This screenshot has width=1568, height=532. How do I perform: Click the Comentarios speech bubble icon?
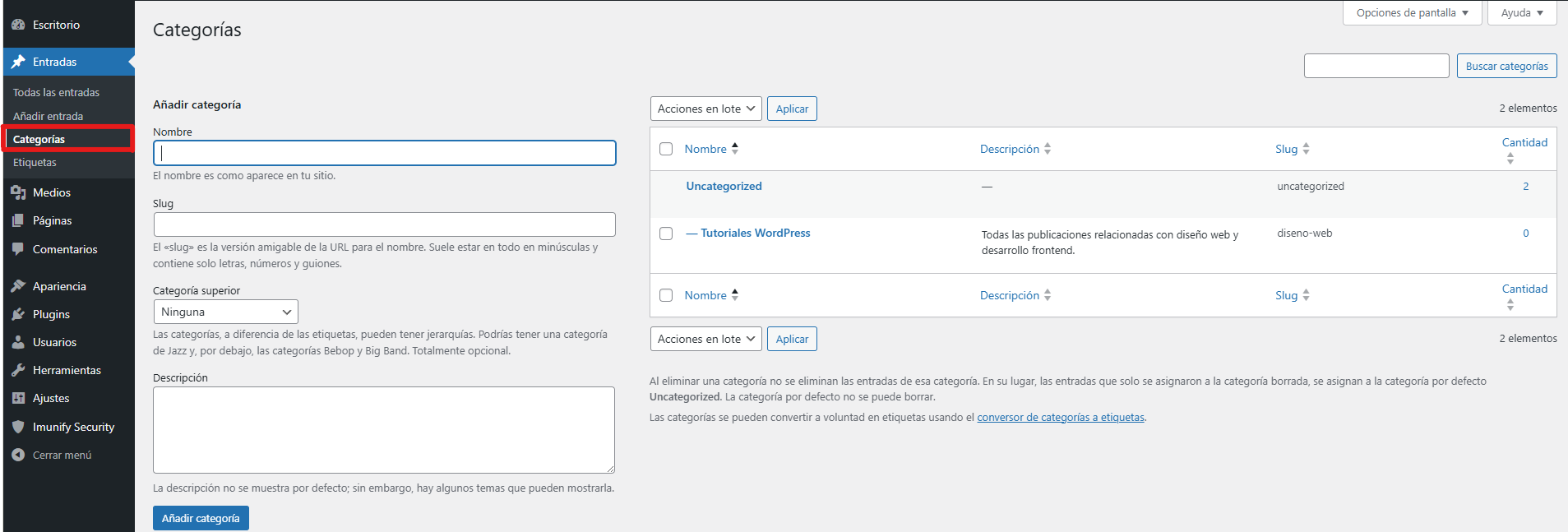(18, 249)
